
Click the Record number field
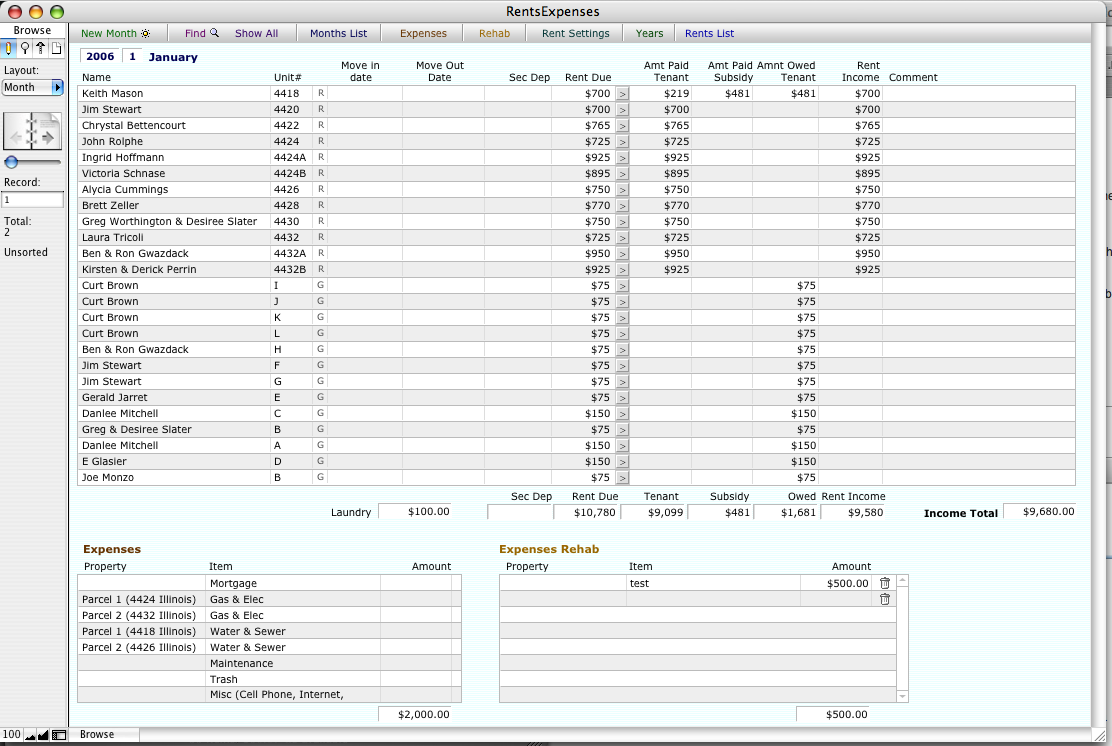pos(33,200)
